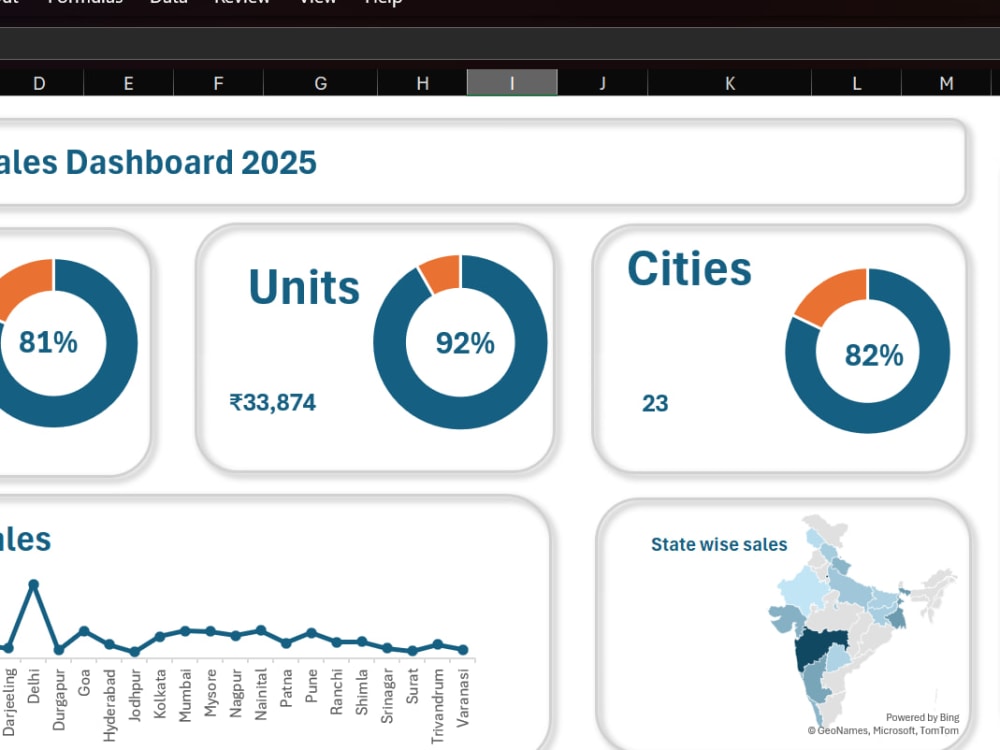Click the orange slice of Cities donut
This screenshot has height=750, width=1000.
(x=834, y=295)
